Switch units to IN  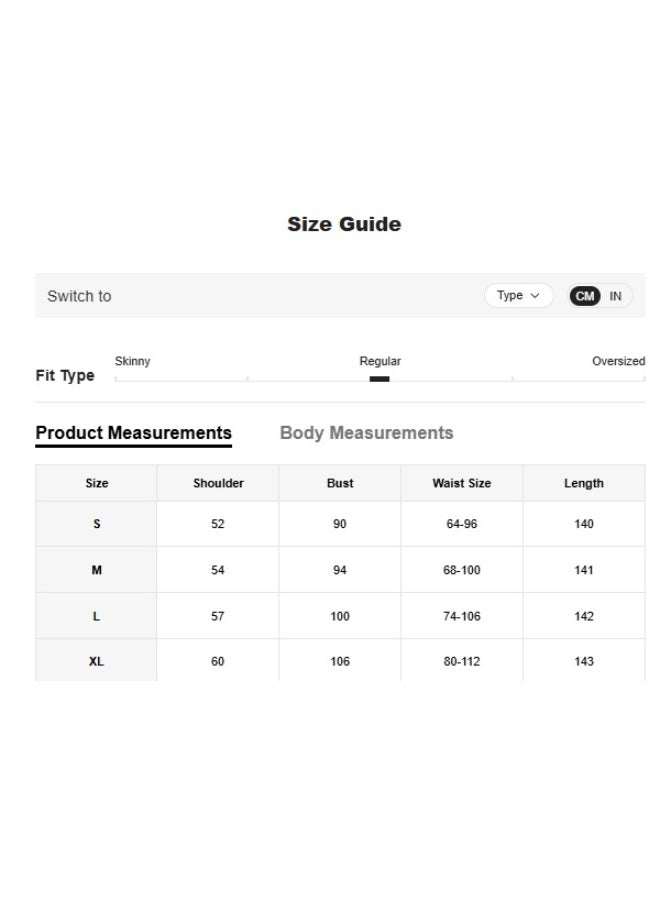click(616, 296)
